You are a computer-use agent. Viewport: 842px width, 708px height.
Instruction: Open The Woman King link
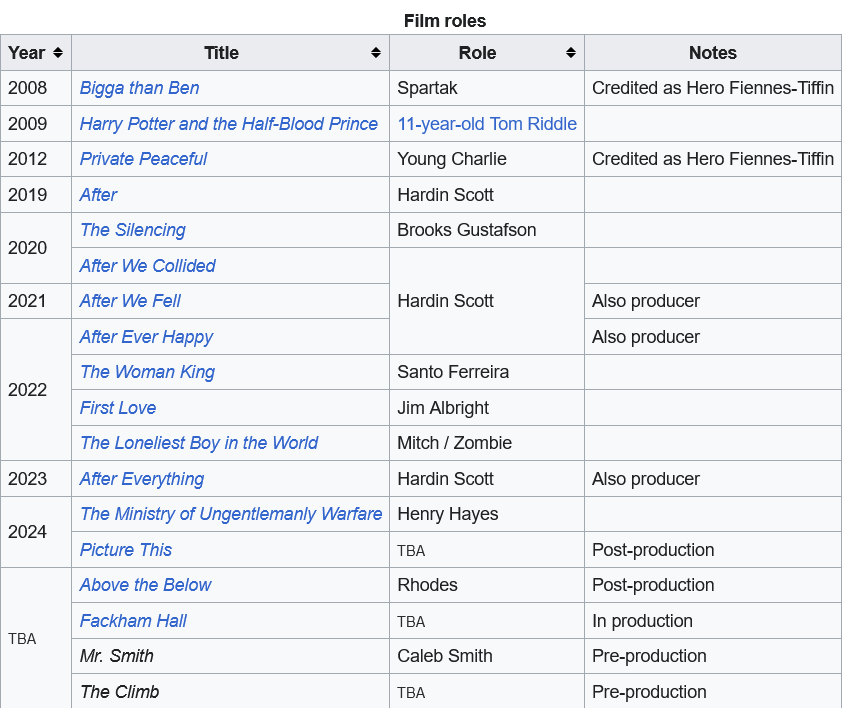pyautogui.click(x=147, y=372)
